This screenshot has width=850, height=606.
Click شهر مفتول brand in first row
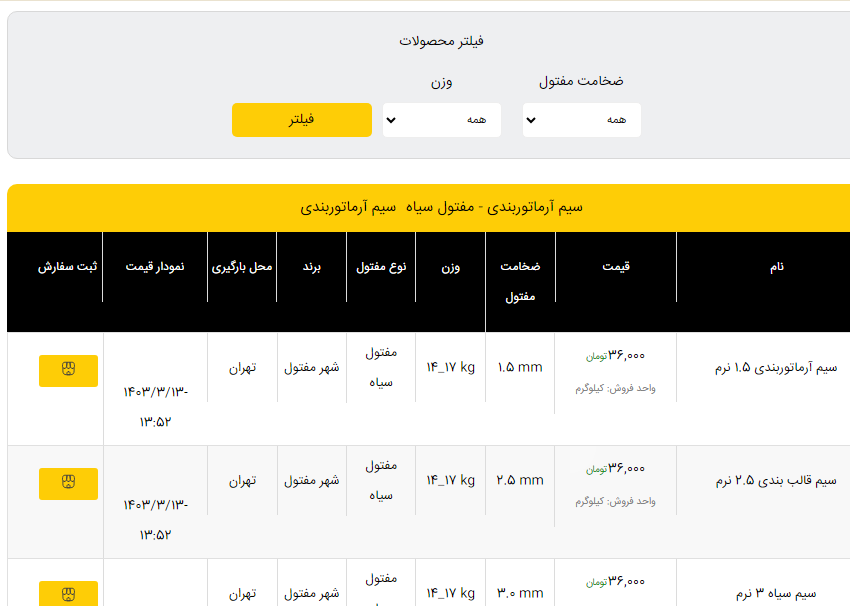pos(312,367)
